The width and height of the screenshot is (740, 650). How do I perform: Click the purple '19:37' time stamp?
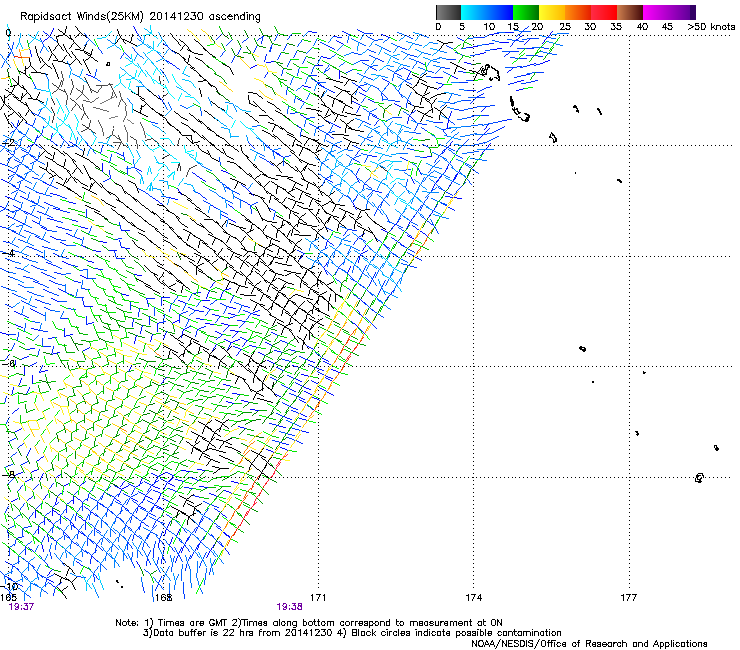[21, 607]
